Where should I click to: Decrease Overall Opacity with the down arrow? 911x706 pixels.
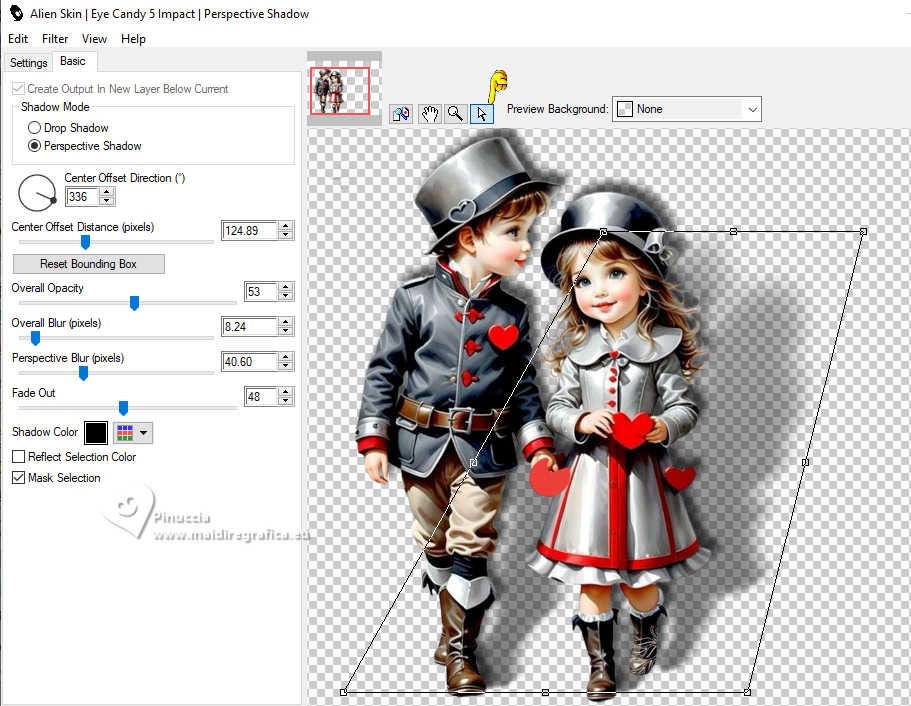pos(285,296)
